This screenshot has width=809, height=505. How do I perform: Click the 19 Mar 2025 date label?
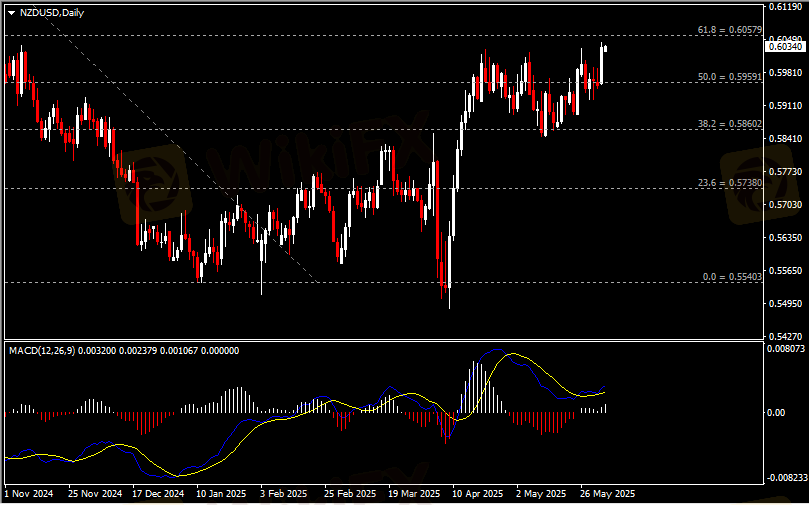tap(414, 494)
